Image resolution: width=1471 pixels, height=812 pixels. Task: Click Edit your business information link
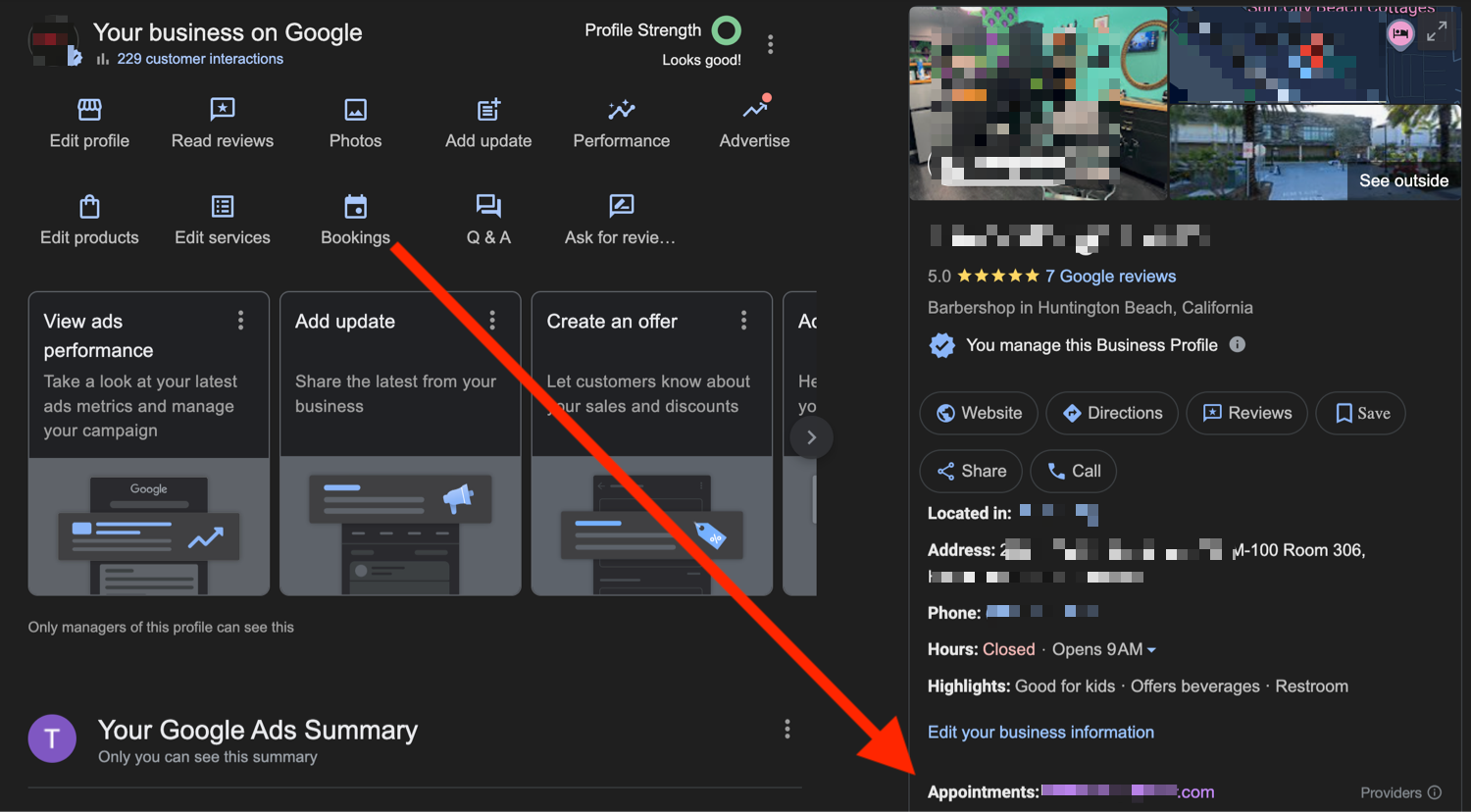click(1040, 733)
